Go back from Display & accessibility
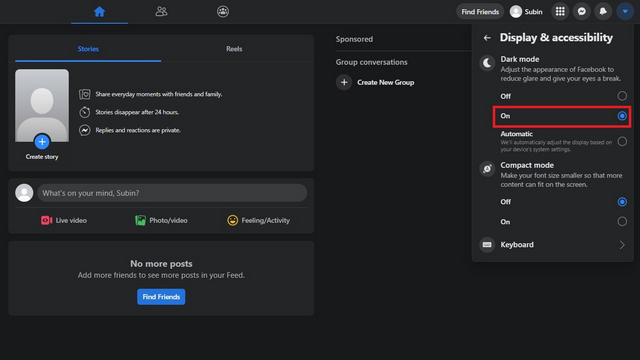This screenshot has height=360, width=640. point(487,38)
